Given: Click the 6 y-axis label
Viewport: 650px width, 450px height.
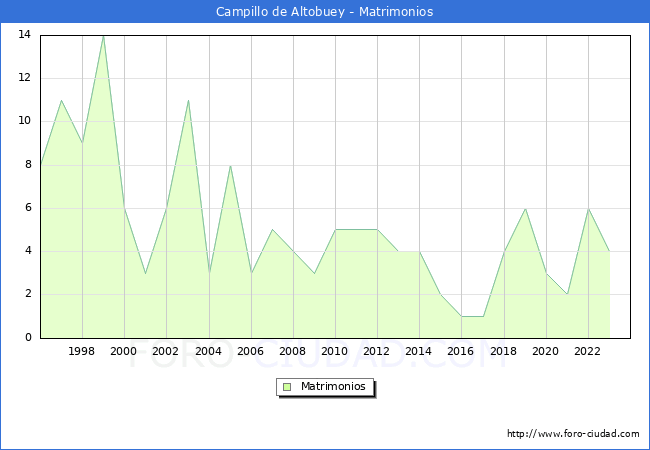Looking at the screenshot, I should [x=28, y=208].
